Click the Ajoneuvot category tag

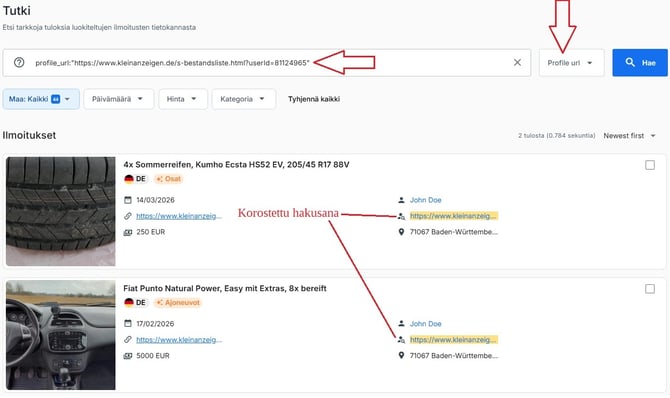(178, 303)
